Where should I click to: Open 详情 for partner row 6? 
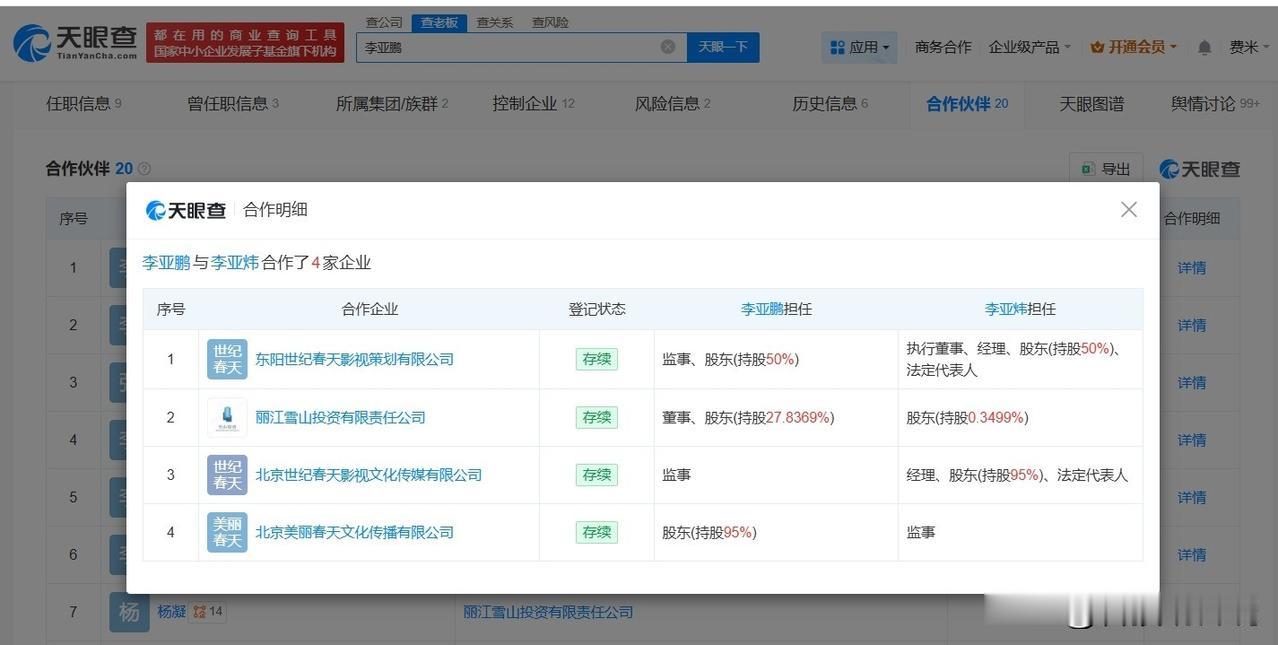click(x=1191, y=554)
